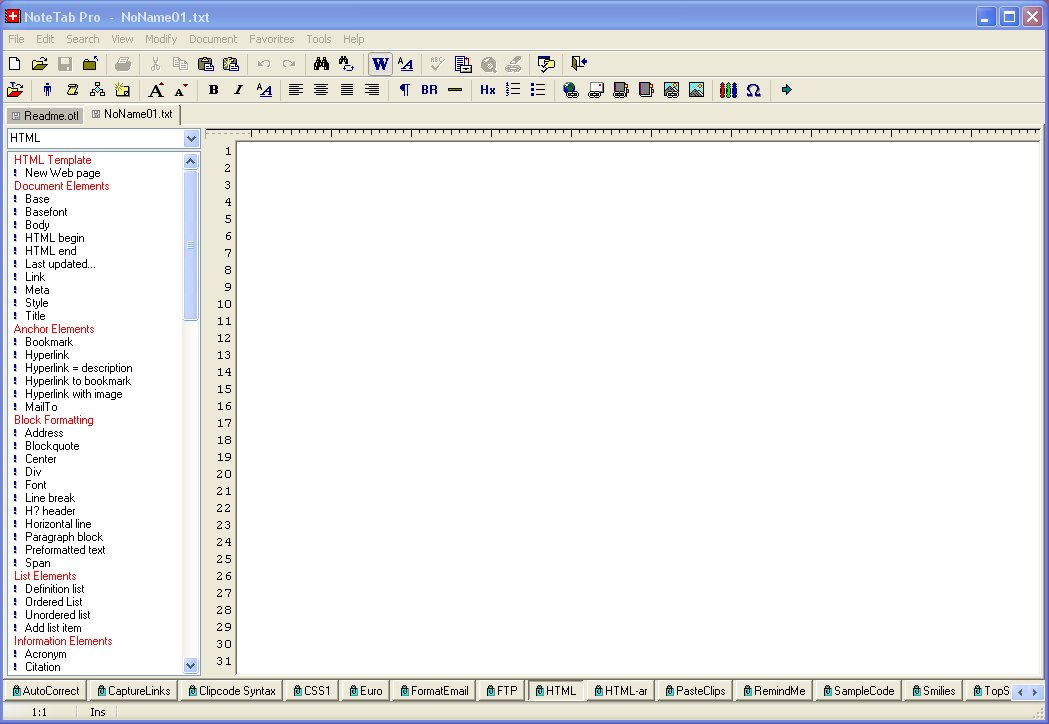1049x724 pixels.
Task: Click the increase font size large A icon
Action: point(156,90)
